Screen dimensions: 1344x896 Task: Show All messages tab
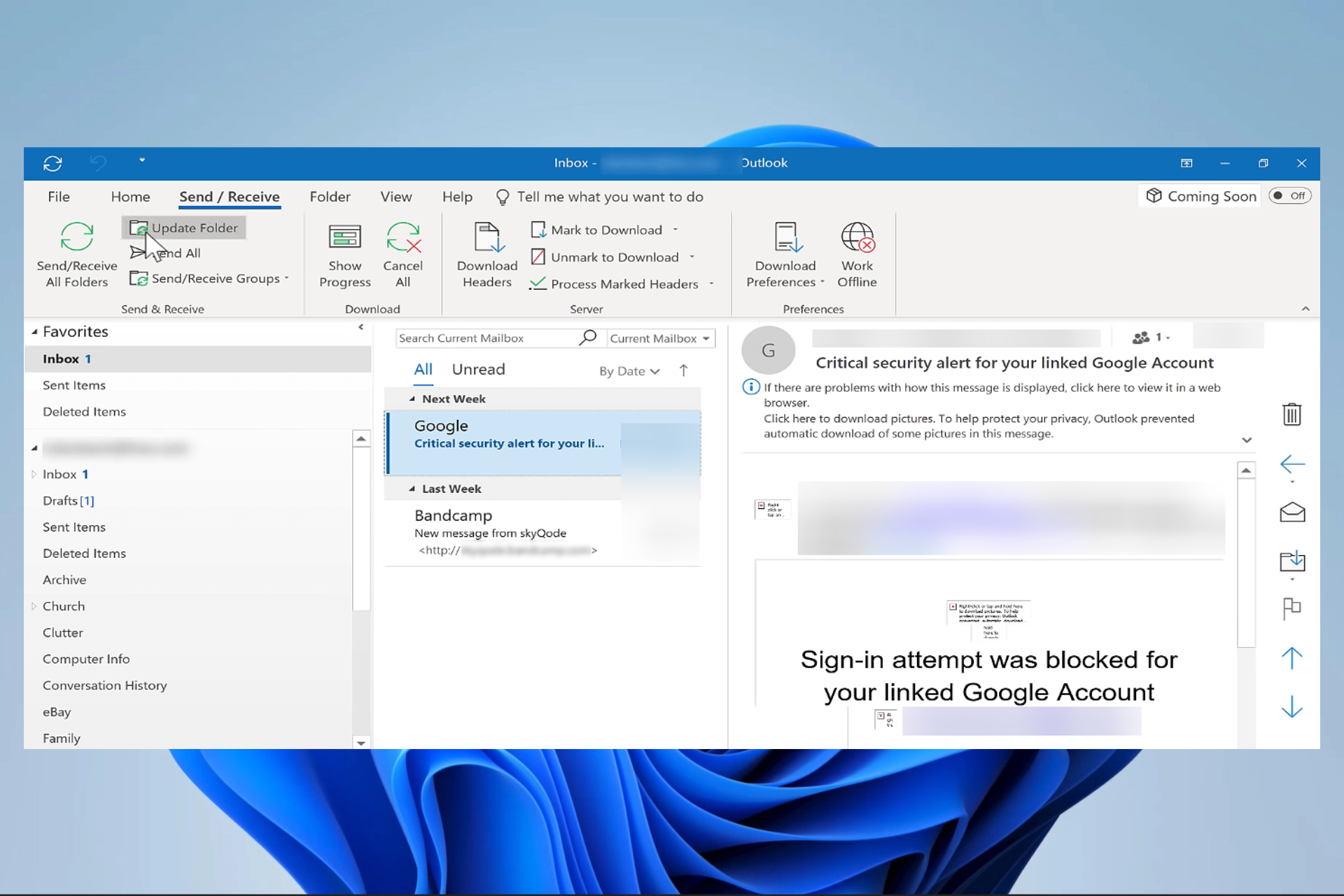click(x=423, y=370)
